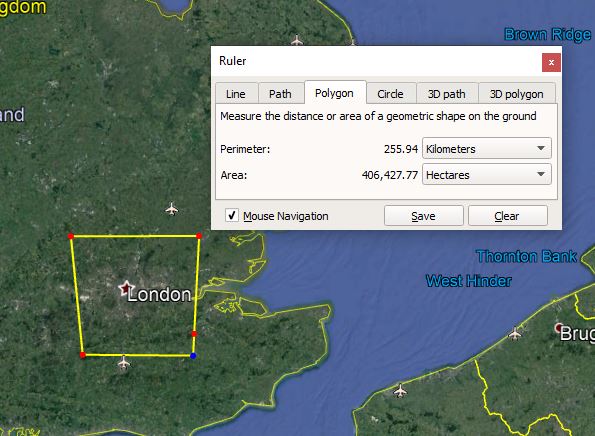The width and height of the screenshot is (595, 436).
Task: Switch to the Path tab
Action: point(281,93)
